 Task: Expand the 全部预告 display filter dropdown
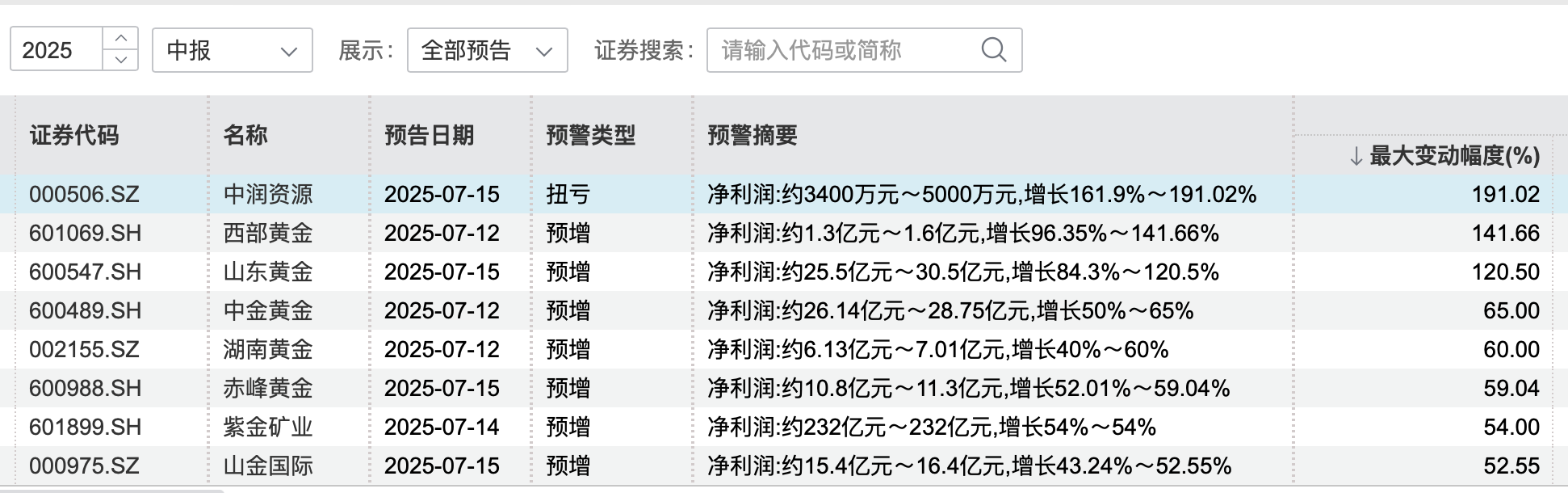click(x=487, y=50)
